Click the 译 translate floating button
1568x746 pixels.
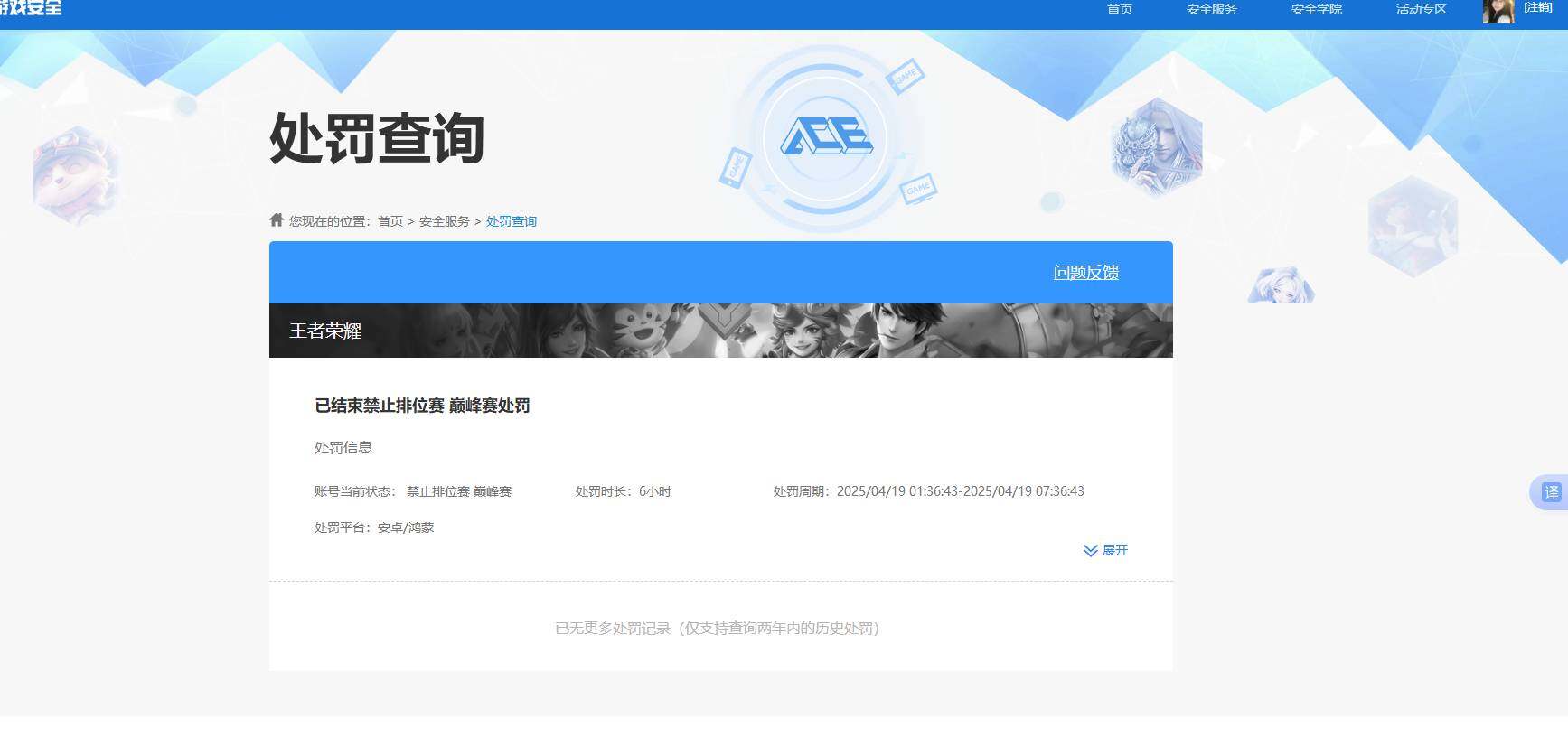pos(1550,492)
